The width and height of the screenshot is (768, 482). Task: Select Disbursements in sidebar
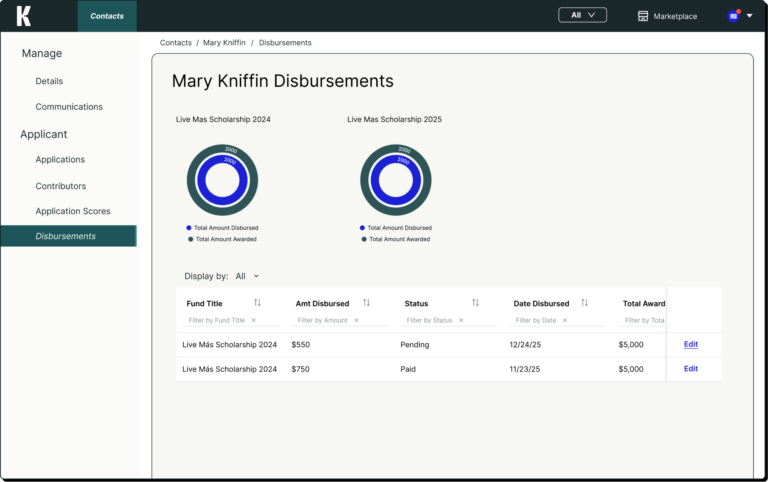pos(69,236)
